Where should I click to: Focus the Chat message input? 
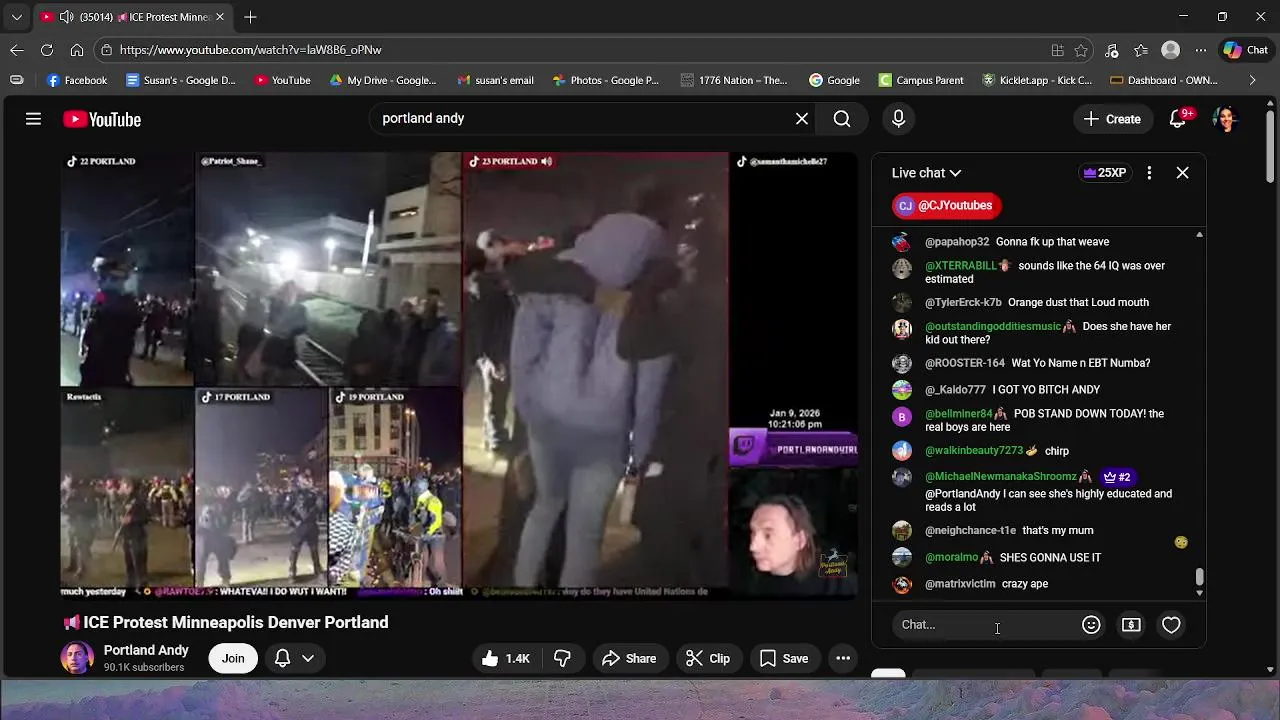(985, 625)
